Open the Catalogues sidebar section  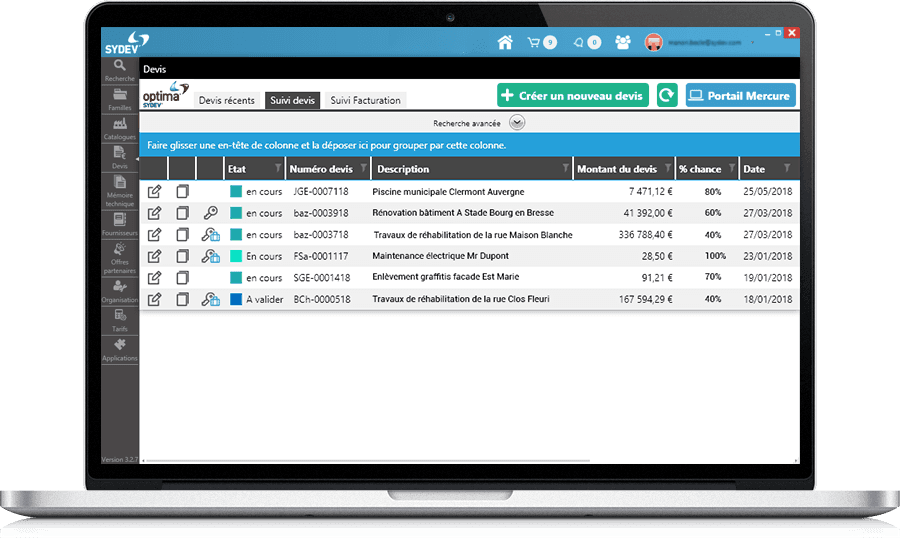pyautogui.click(x=119, y=129)
